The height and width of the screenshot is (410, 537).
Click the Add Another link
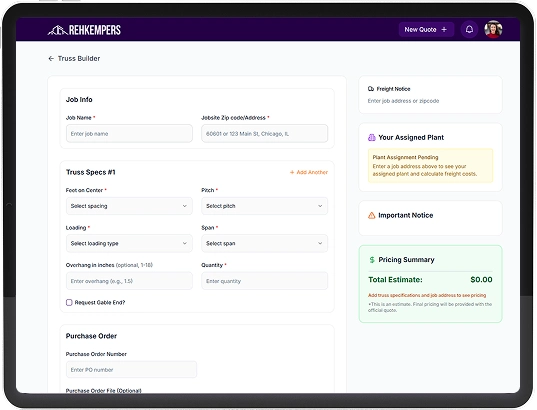point(309,172)
